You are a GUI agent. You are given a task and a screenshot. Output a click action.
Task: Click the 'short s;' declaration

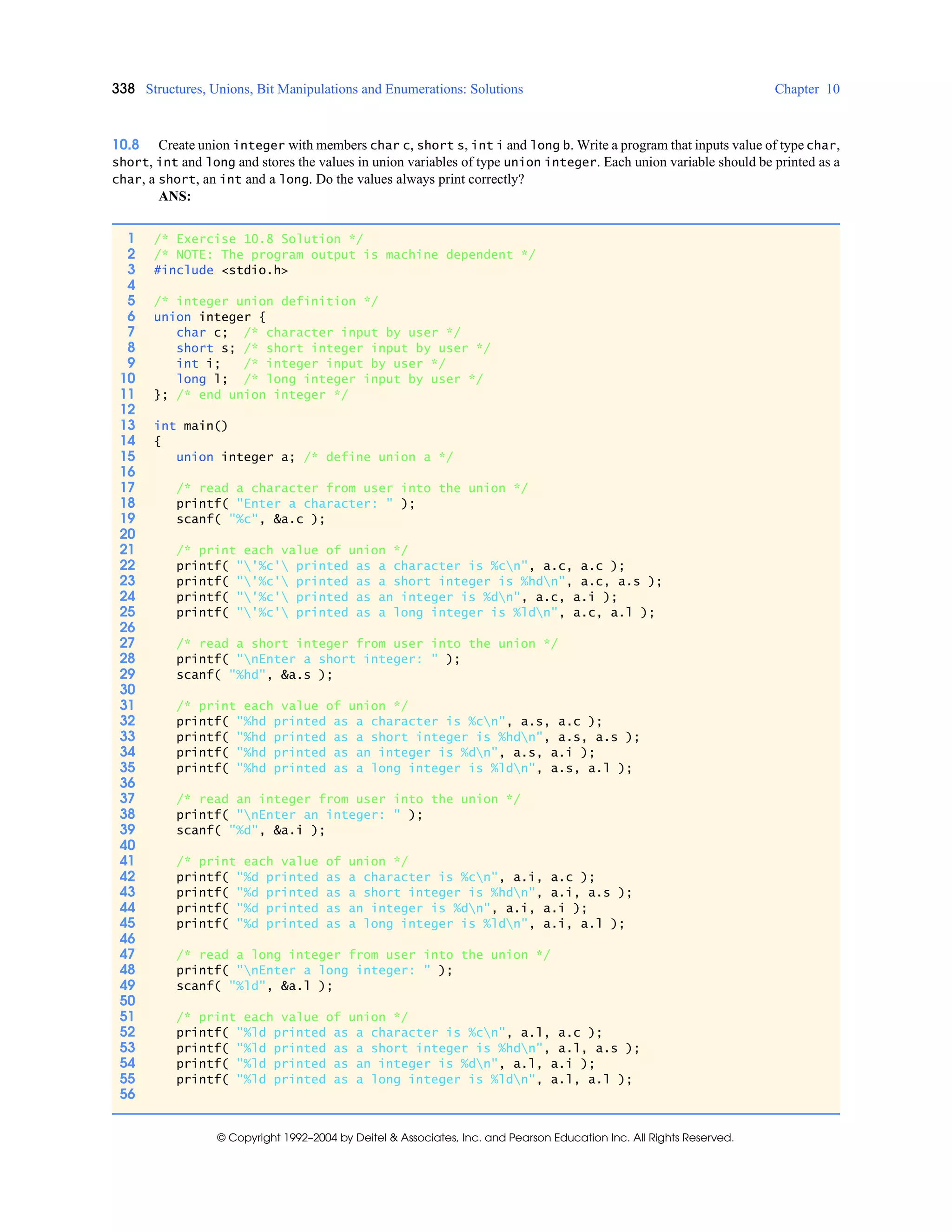click(x=206, y=348)
